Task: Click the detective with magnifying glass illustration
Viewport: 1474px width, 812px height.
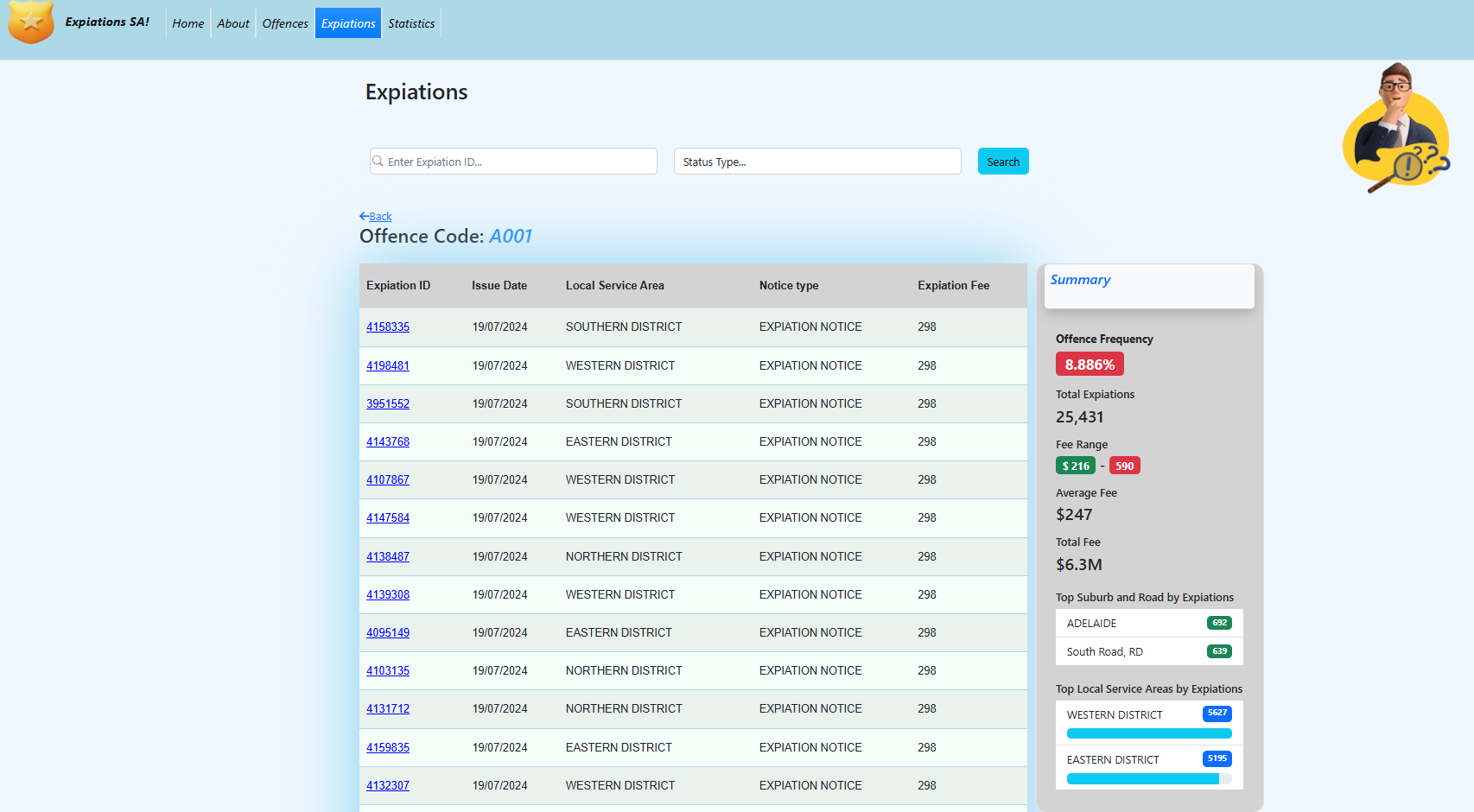Action: (1395, 130)
